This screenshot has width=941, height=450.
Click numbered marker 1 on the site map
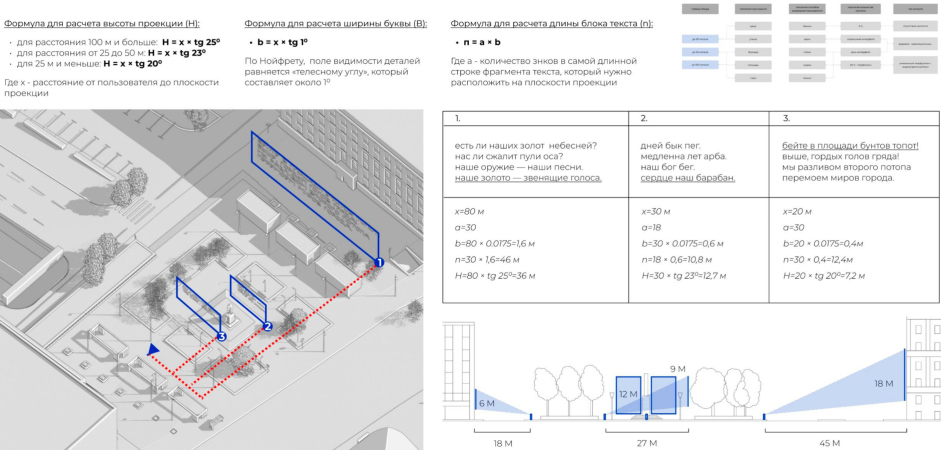point(379,263)
